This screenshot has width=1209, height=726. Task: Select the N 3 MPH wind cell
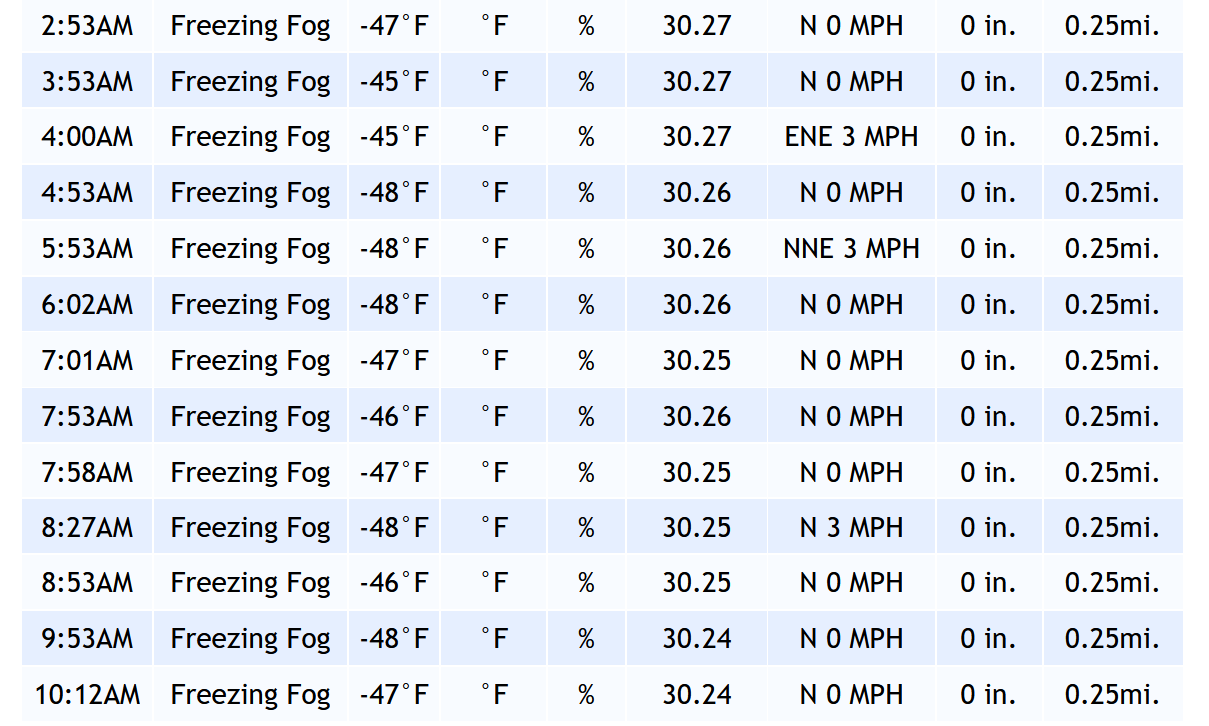tap(851, 527)
